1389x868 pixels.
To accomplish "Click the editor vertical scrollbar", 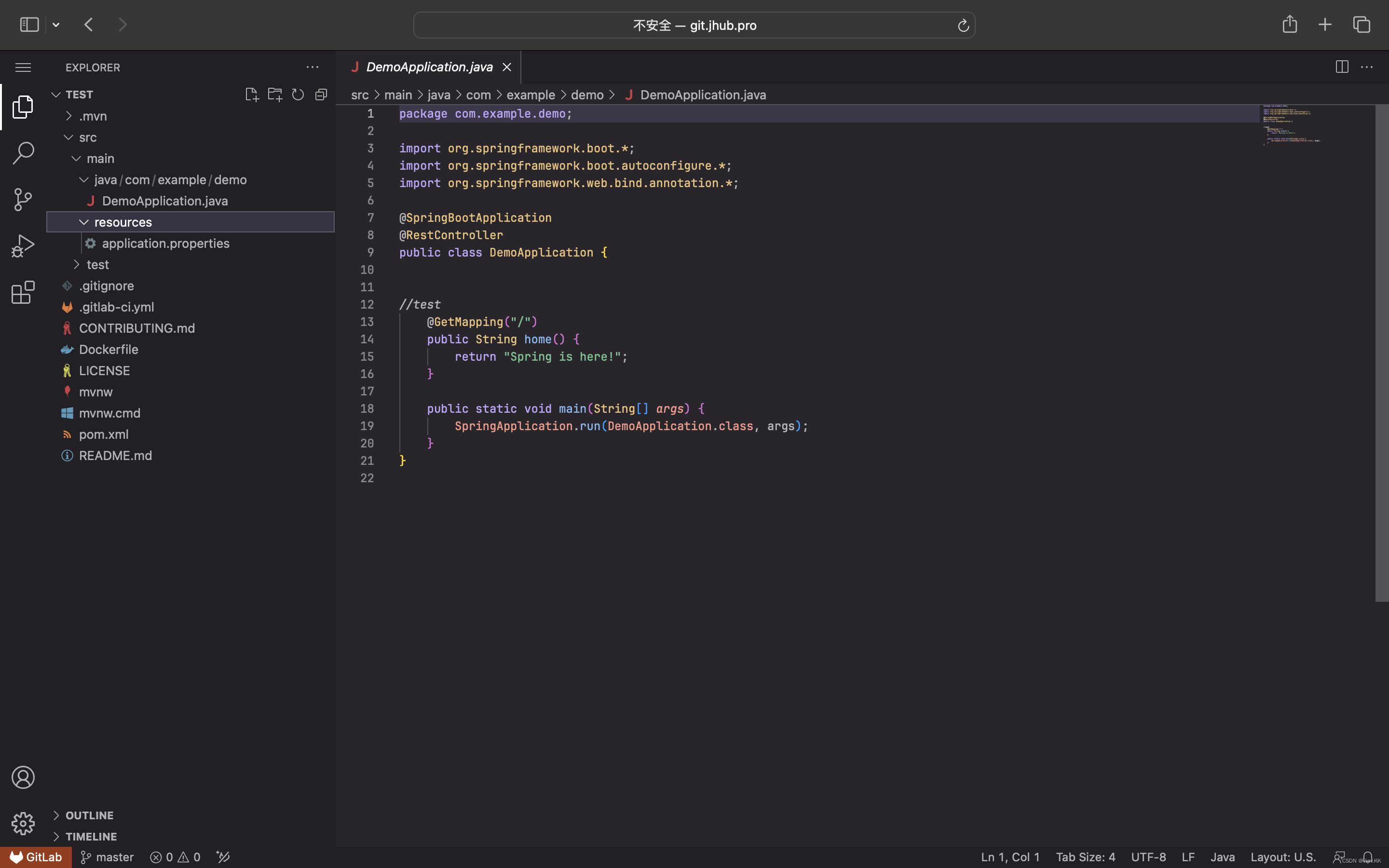I will 1382,353.
